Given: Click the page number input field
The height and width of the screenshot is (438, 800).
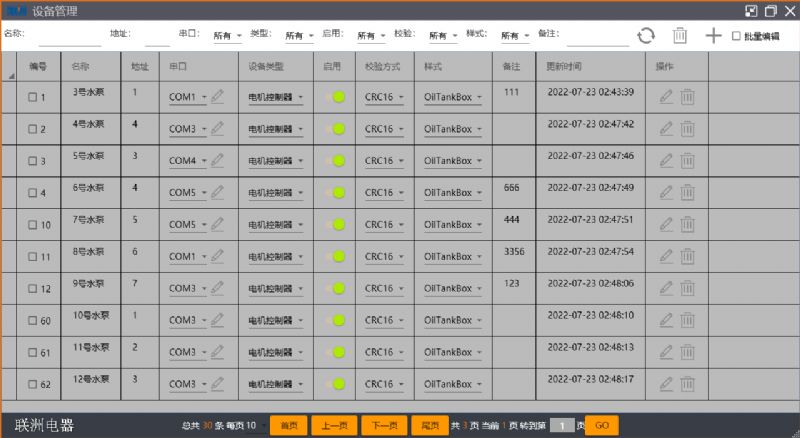Looking at the screenshot, I should click(564, 425).
